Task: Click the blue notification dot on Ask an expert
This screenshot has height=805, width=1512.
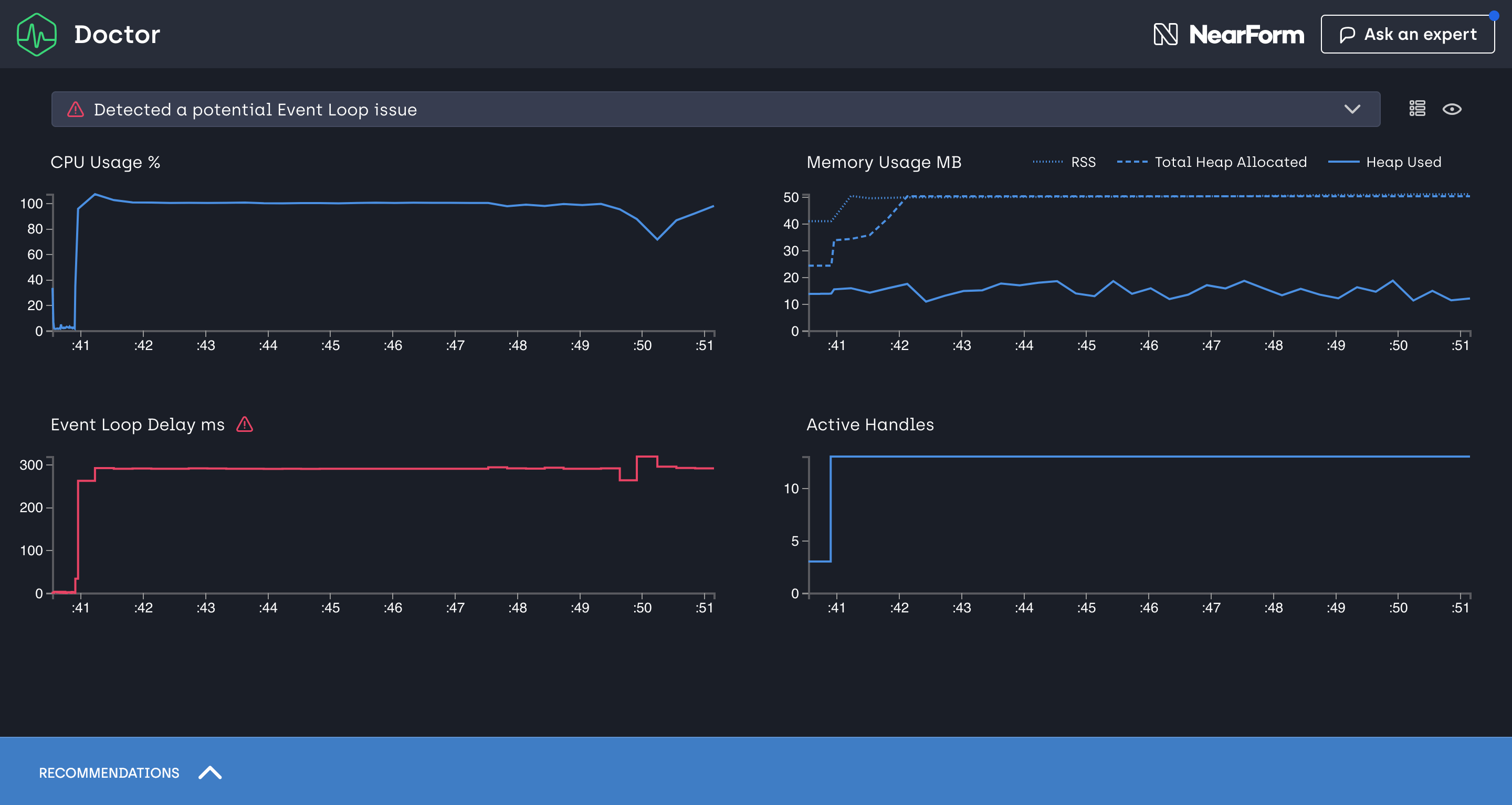Action: click(x=1493, y=16)
